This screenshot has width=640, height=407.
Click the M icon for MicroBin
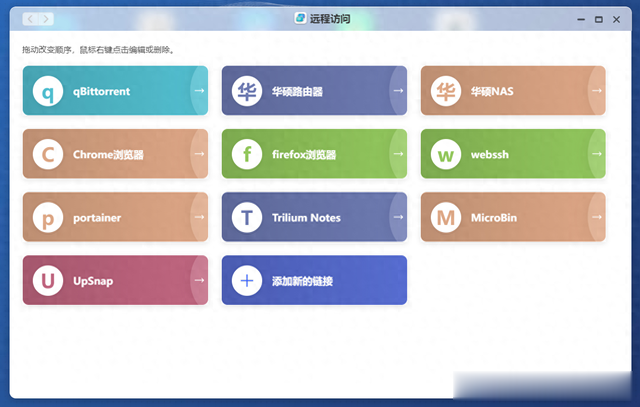tap(446, 218)
